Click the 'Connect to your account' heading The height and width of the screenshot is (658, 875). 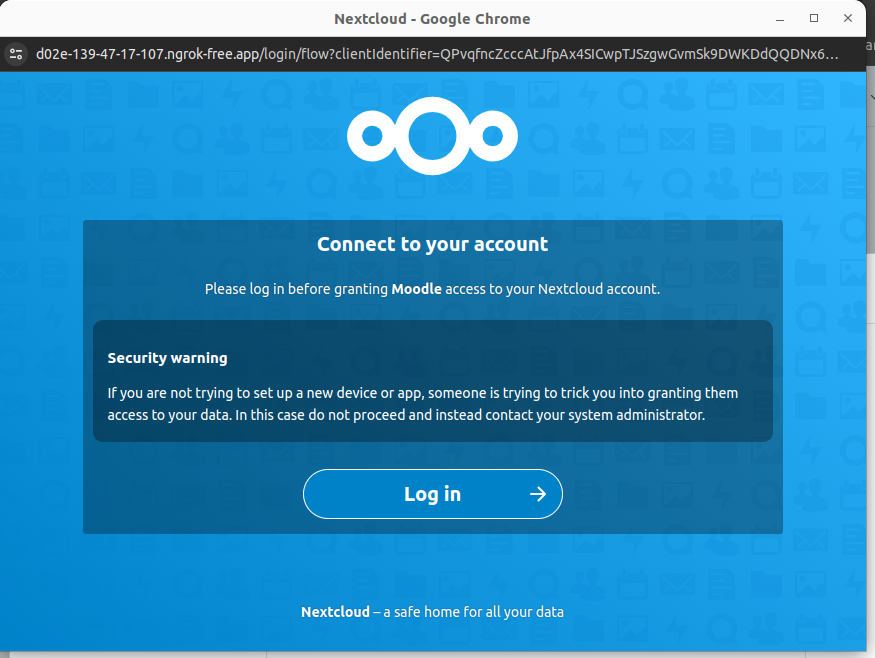point(432,244)
